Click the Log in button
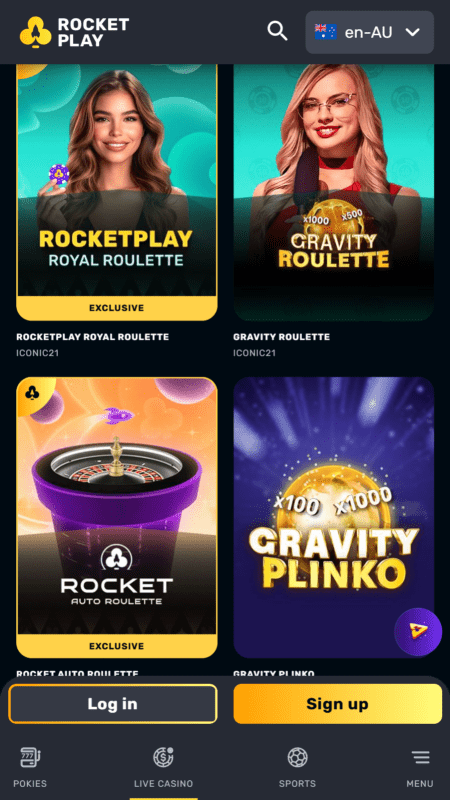450x800 pixels. (113, 704)
